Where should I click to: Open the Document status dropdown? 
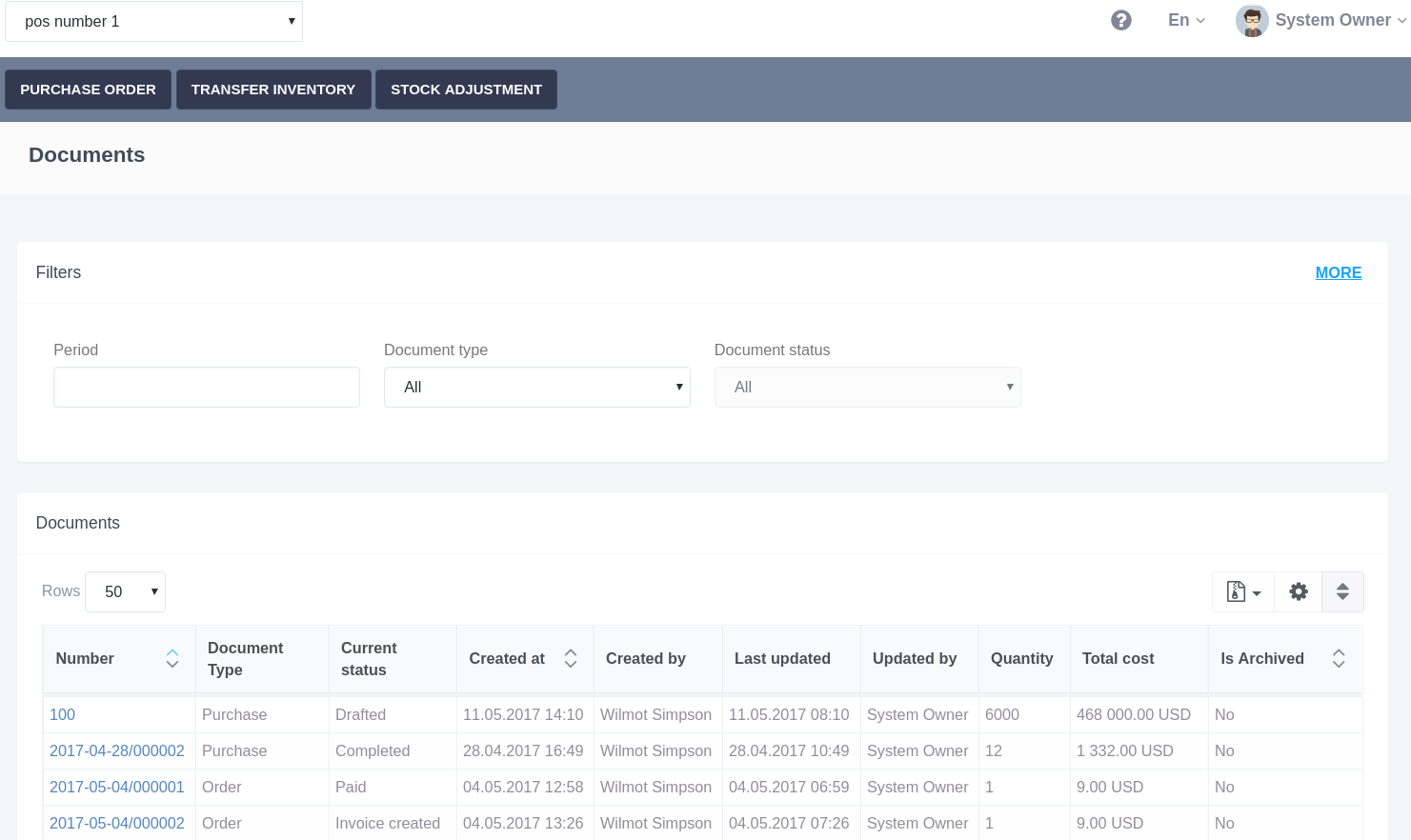tap(867, 388)
